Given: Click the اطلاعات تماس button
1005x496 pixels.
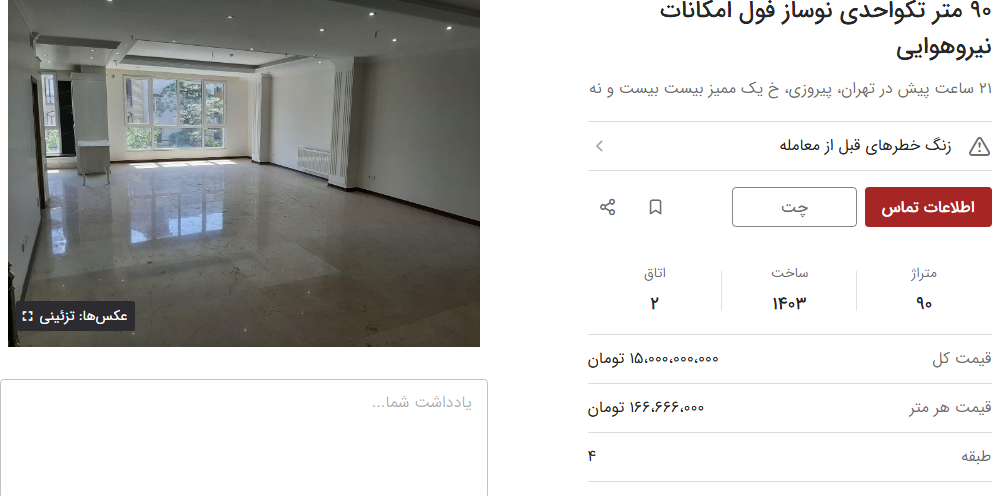Looking at the screenshot, I should click(928, 207).
